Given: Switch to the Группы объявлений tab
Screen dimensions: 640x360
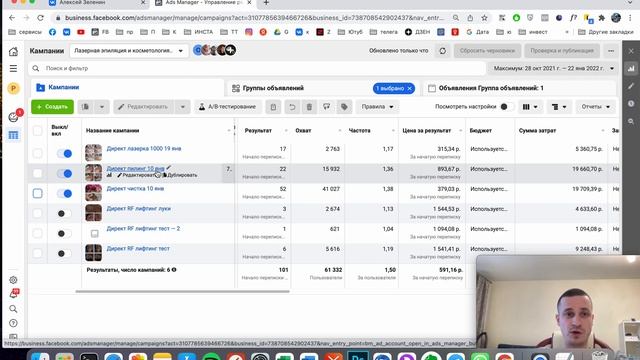Looking at the screenshot, I should click(322, 88).
